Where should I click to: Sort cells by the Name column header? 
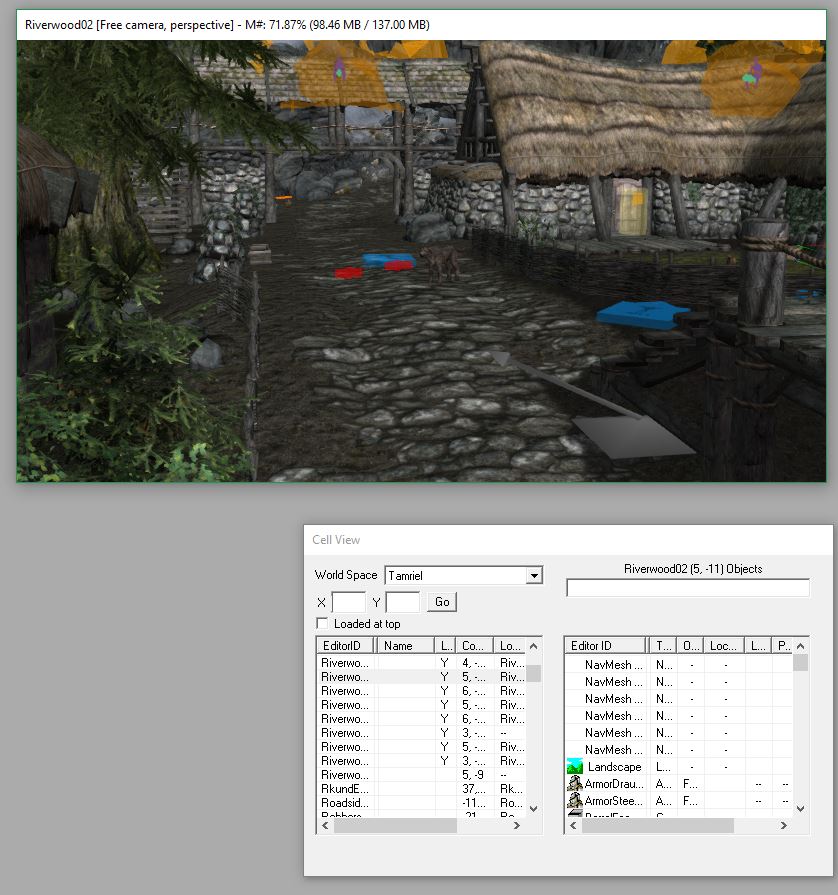coord(405,646)
